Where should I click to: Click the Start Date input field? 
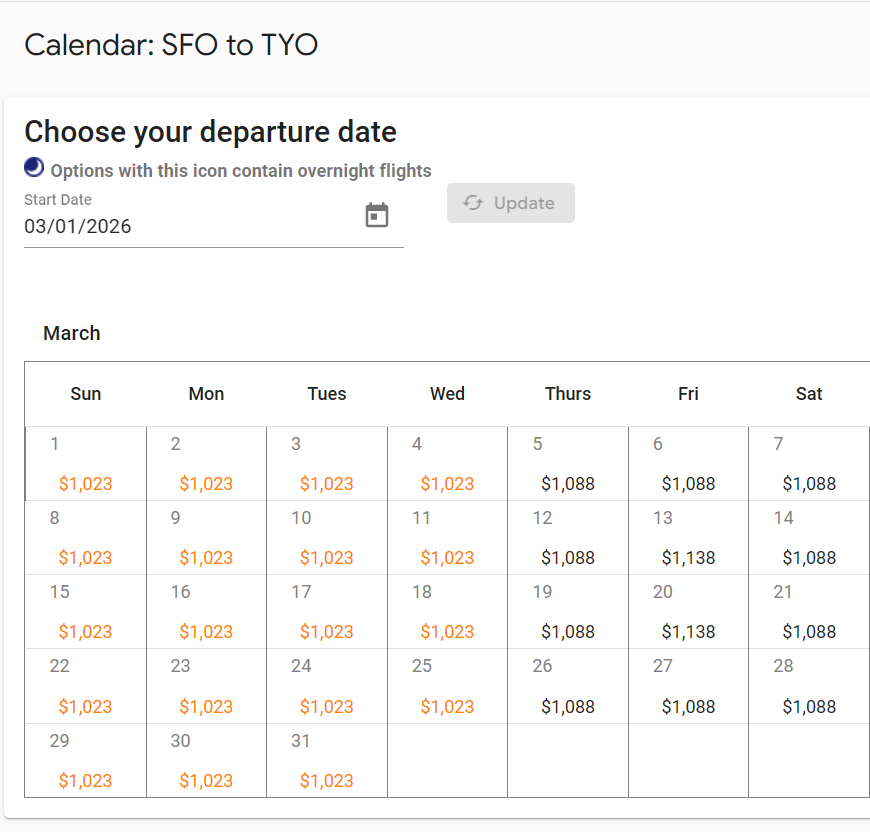pyautogui.click(x=190, y=226)
